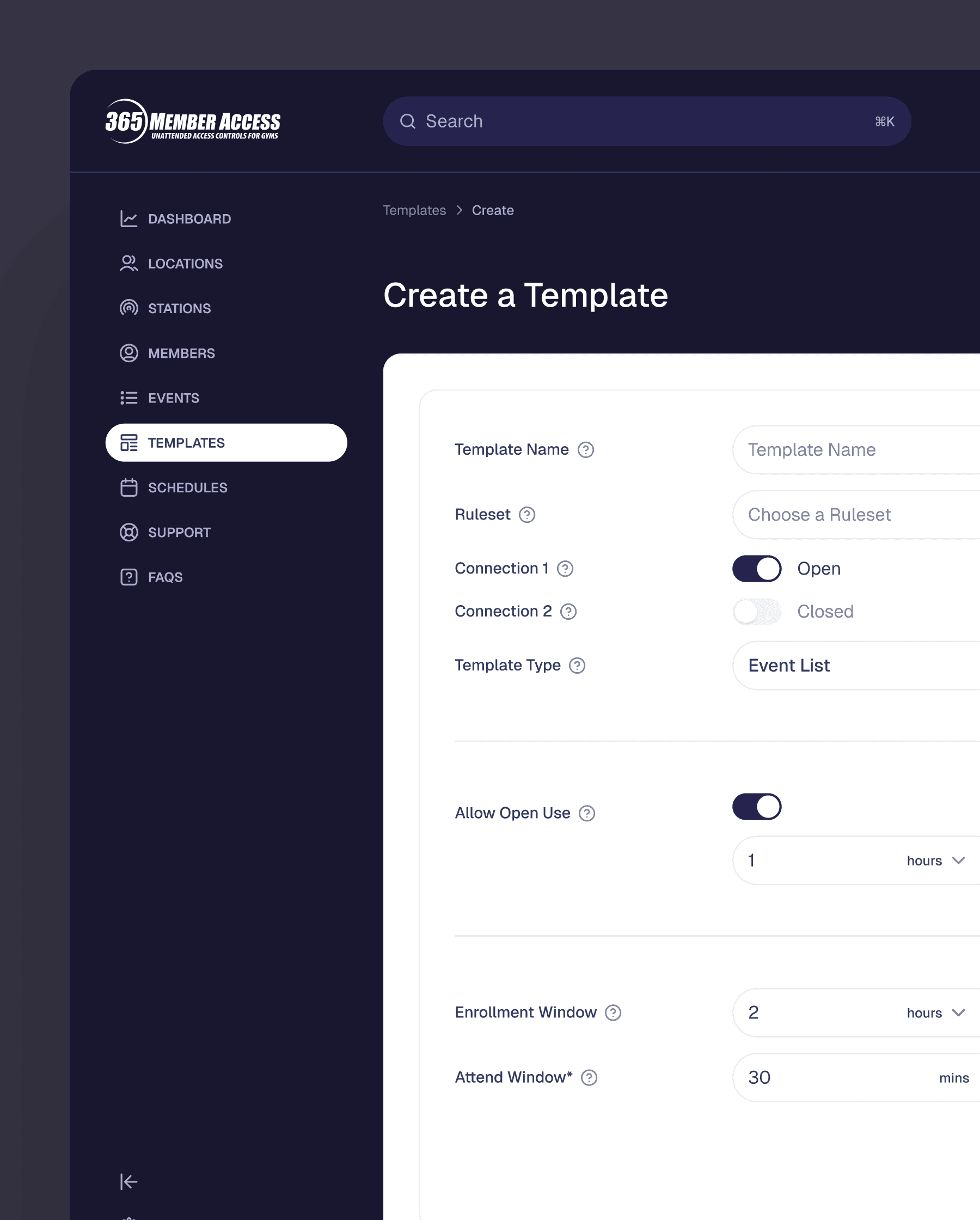
Task: Navigate to Schedules
Action: point(226,488)
